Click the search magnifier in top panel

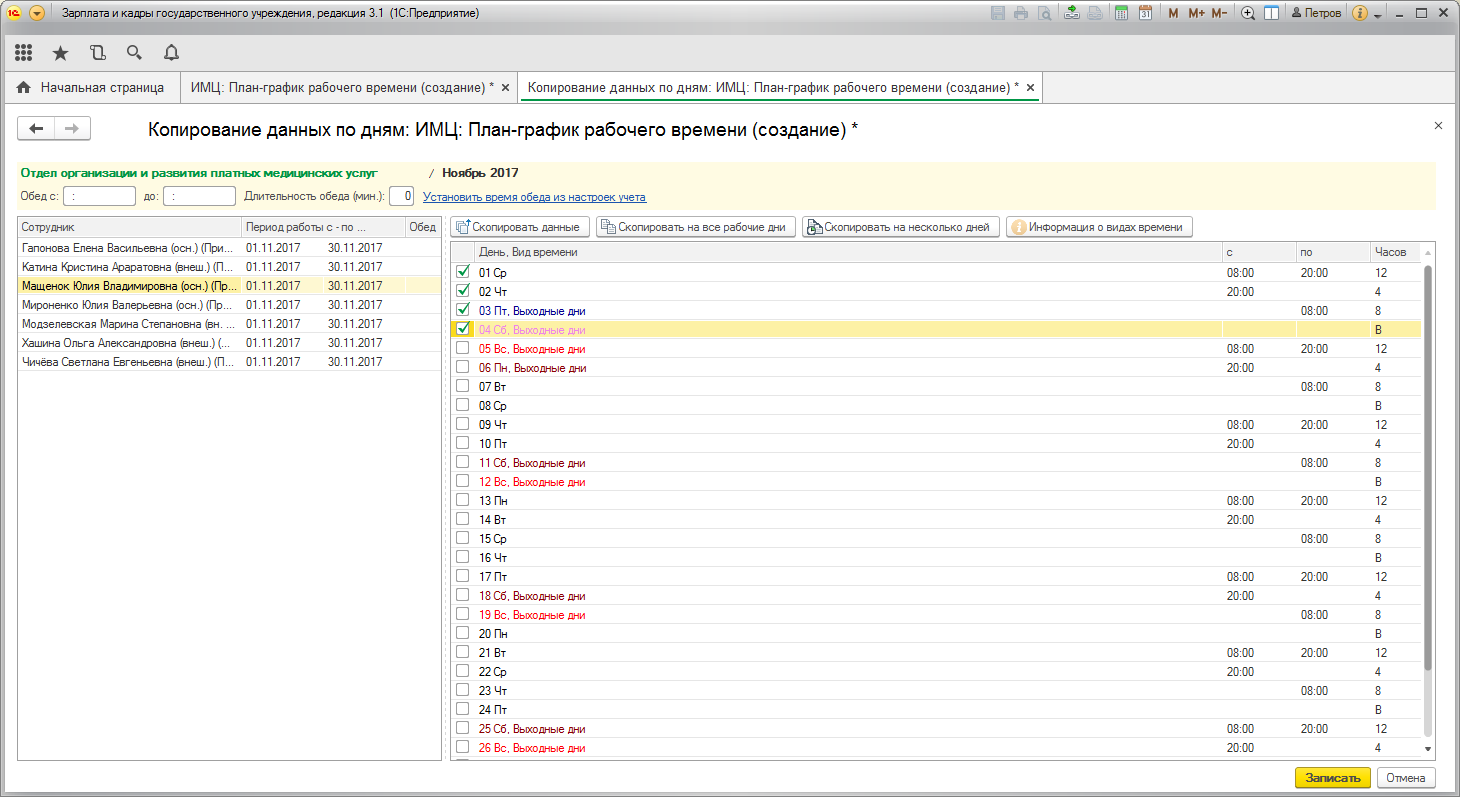coord(134,53)
